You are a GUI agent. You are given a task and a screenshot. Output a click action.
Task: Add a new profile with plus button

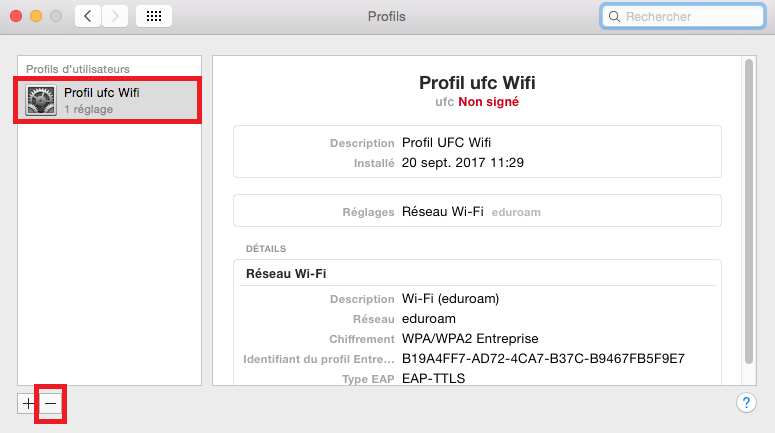pyautogui.click(x=28, y=403)
